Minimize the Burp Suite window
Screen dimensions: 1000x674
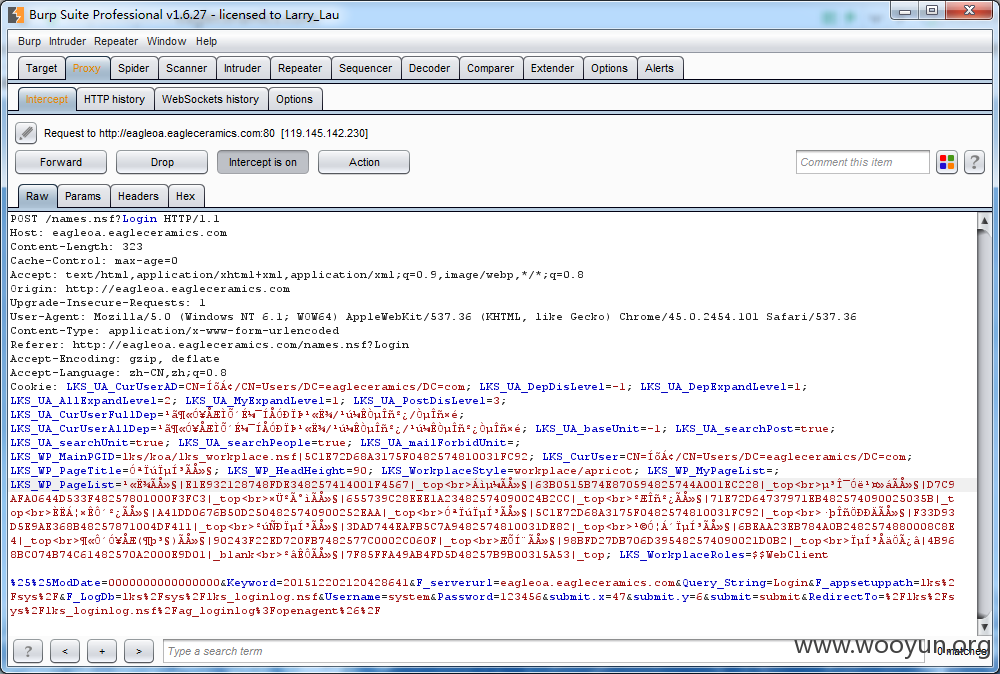point(905,10)
